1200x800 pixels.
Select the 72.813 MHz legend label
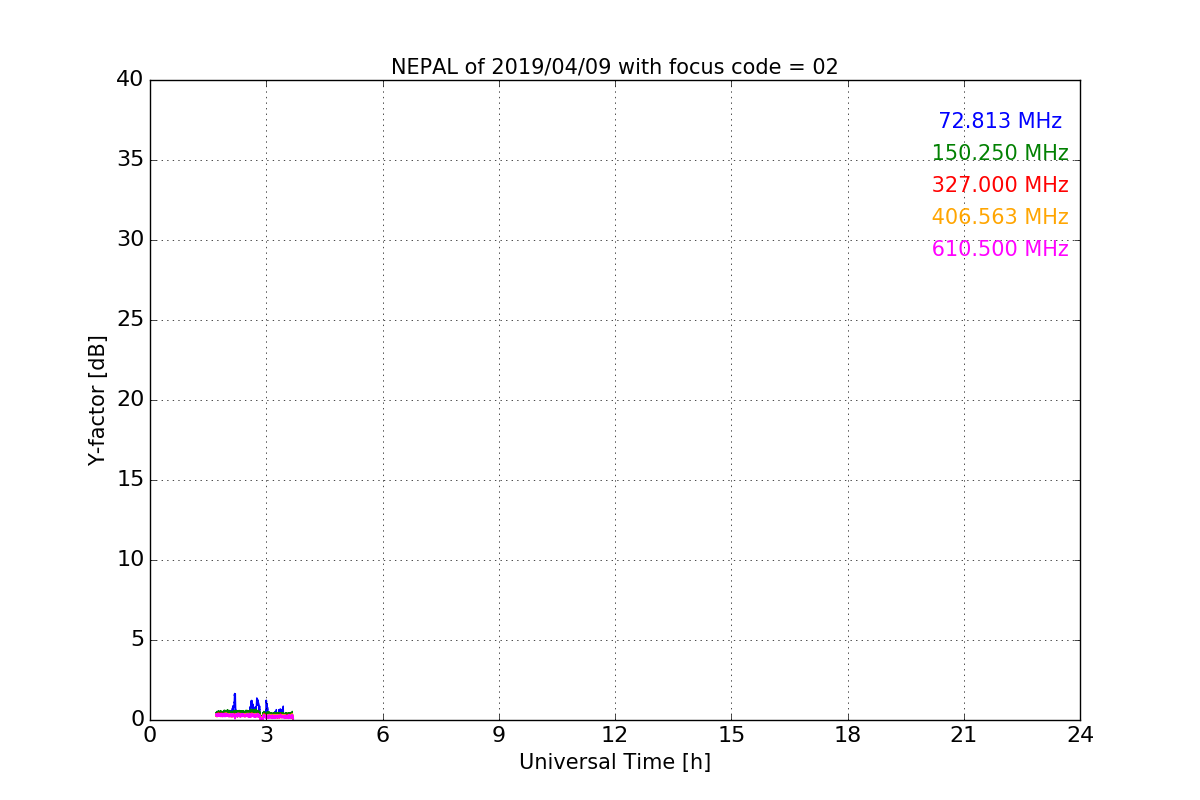[1000, 121]
